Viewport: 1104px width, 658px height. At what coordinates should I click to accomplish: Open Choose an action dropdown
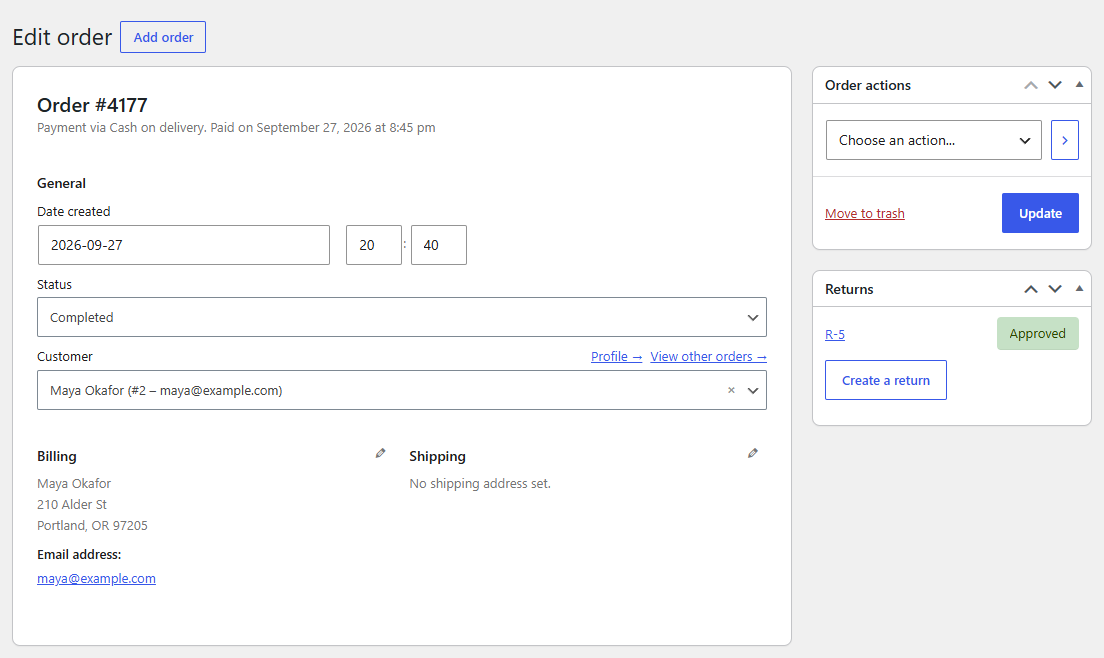point(934,140)
